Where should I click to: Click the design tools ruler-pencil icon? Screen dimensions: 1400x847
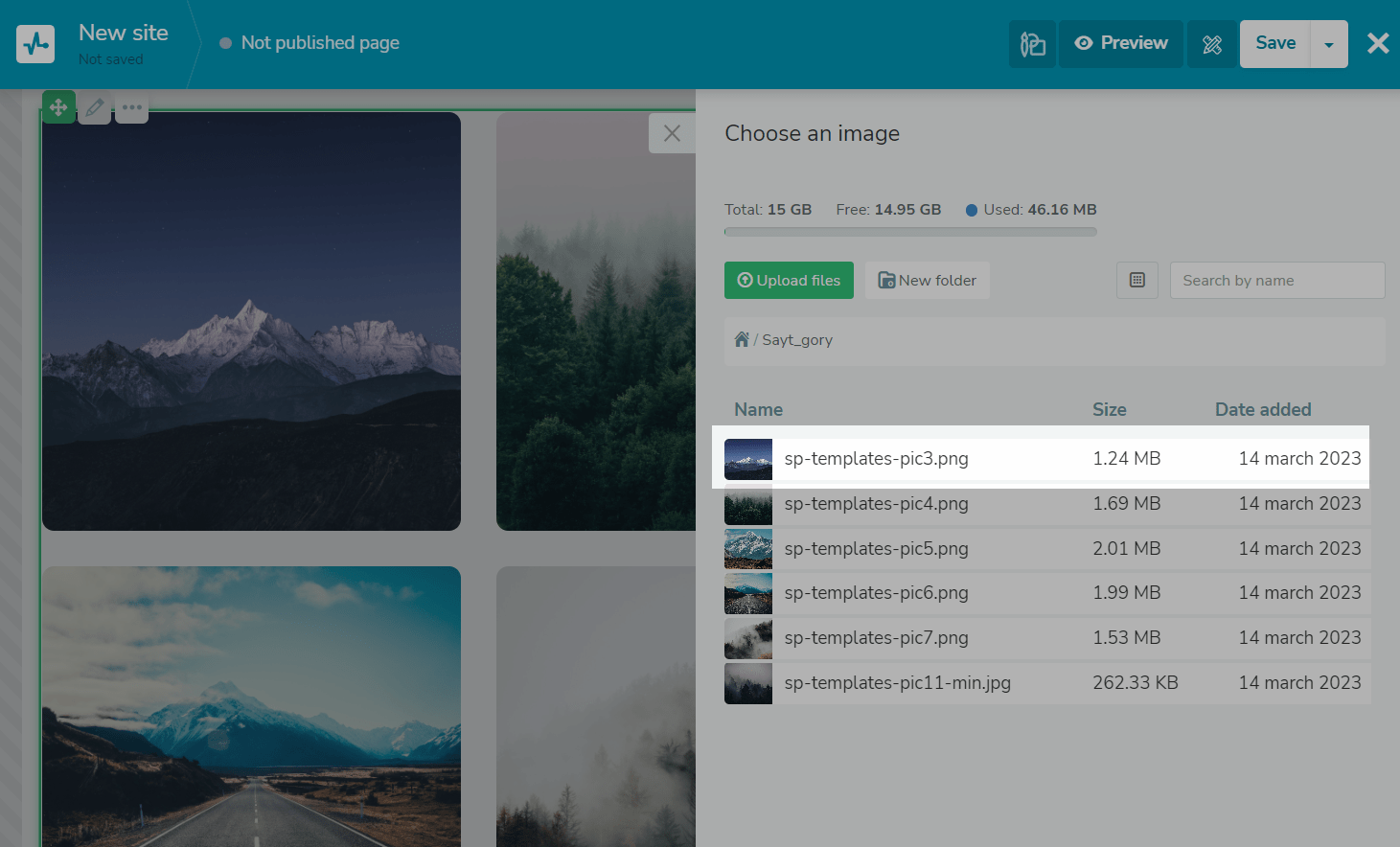(x=1211, y=44)
